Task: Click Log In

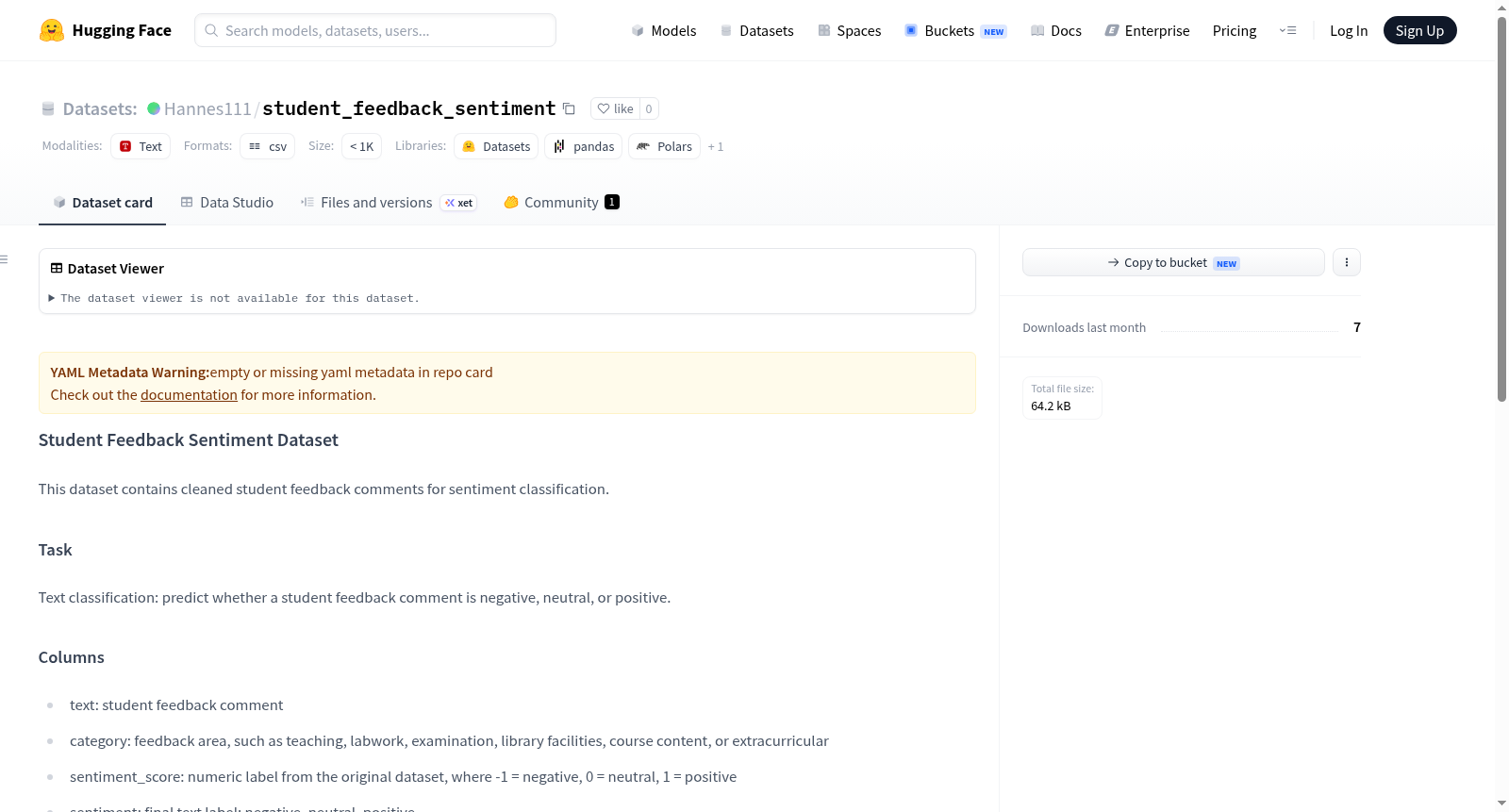Action: [x=1349, y=30]
